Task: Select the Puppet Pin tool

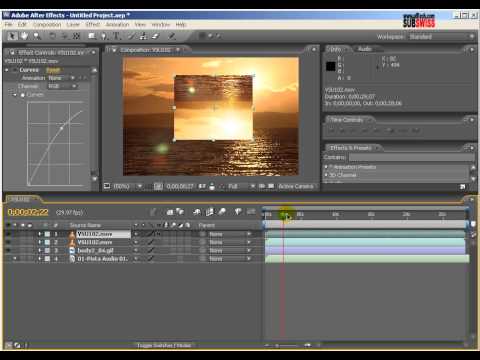Action: pyautogui.click(x=172, y=36)
